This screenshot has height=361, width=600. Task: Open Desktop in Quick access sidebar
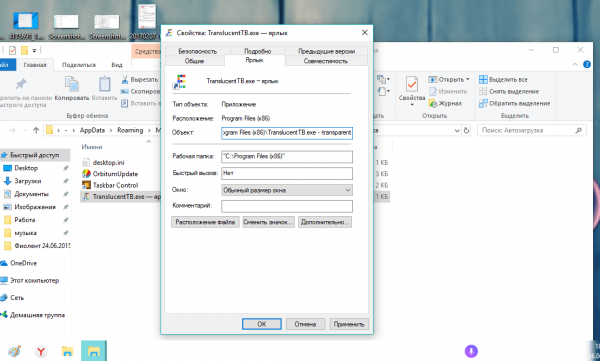pos(26,168)
